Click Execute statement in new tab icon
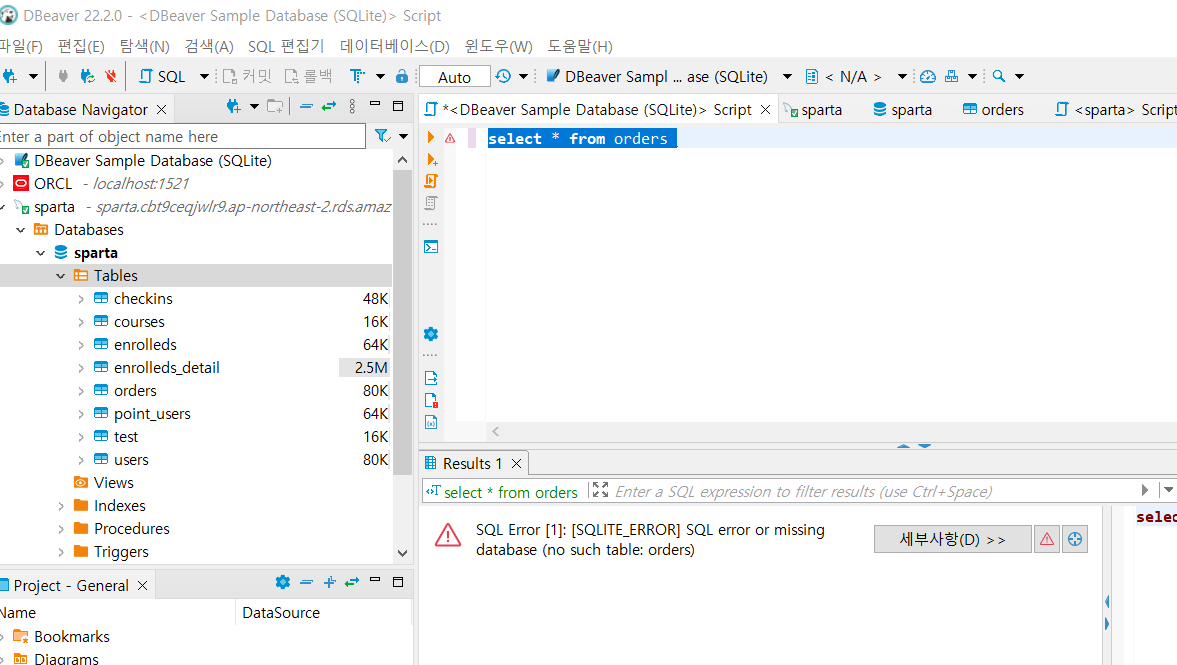This screenshot has height=665, width=1177. 432,159
